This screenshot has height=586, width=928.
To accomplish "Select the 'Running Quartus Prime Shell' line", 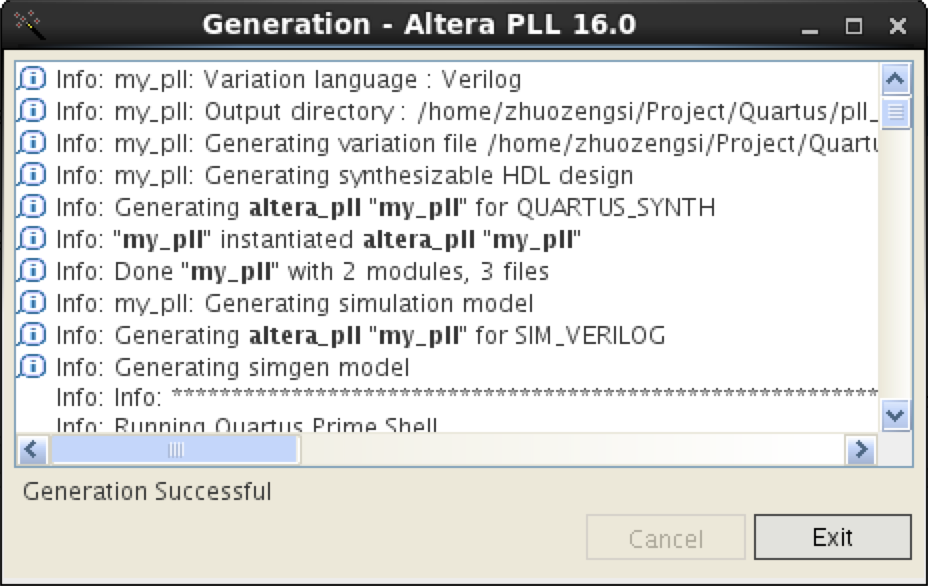I will pos(247,424).
